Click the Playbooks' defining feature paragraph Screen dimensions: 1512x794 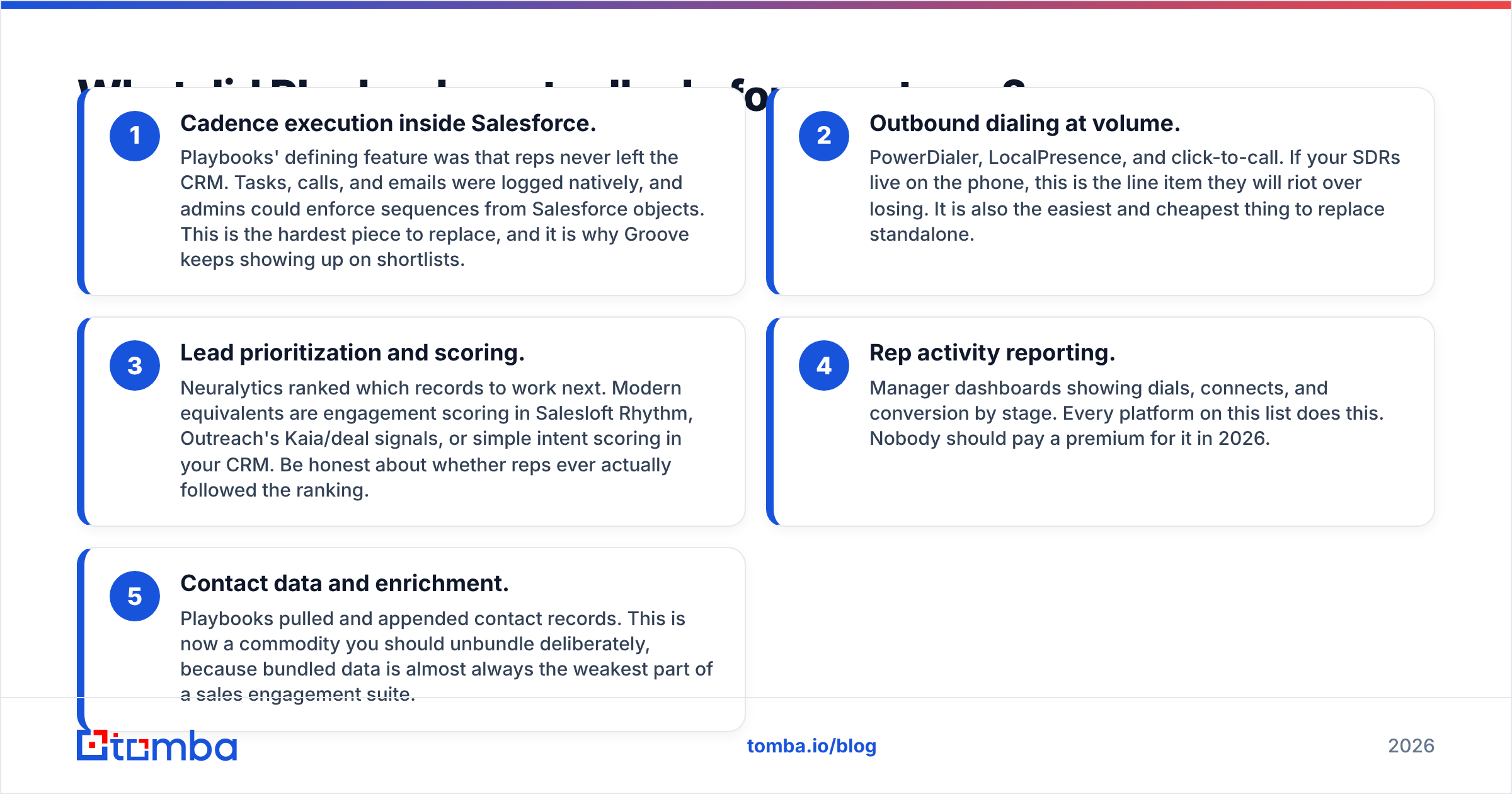(442, 209)
